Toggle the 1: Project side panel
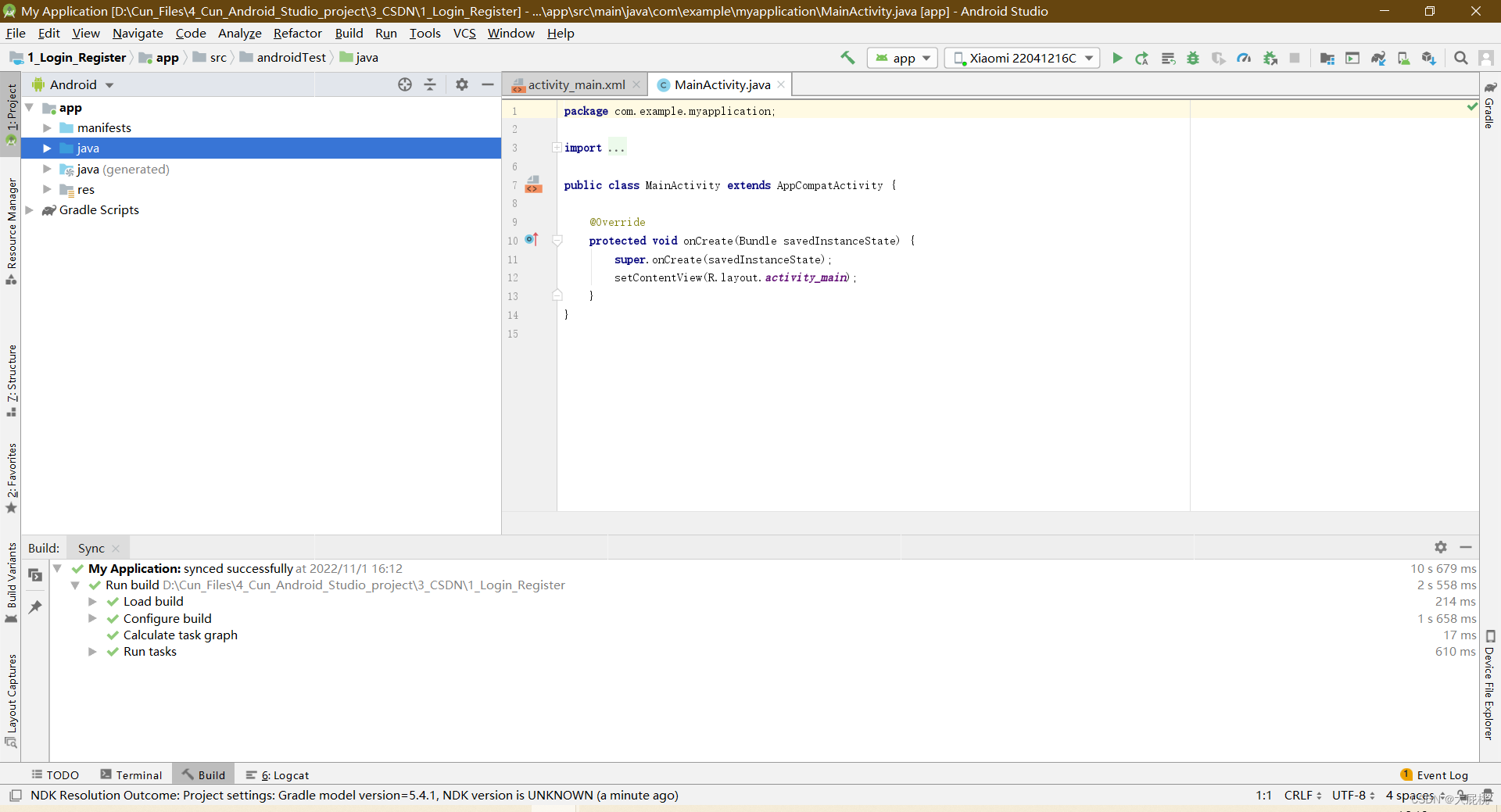This screenshot has width=1501, height=812. (x=11, y=114)
